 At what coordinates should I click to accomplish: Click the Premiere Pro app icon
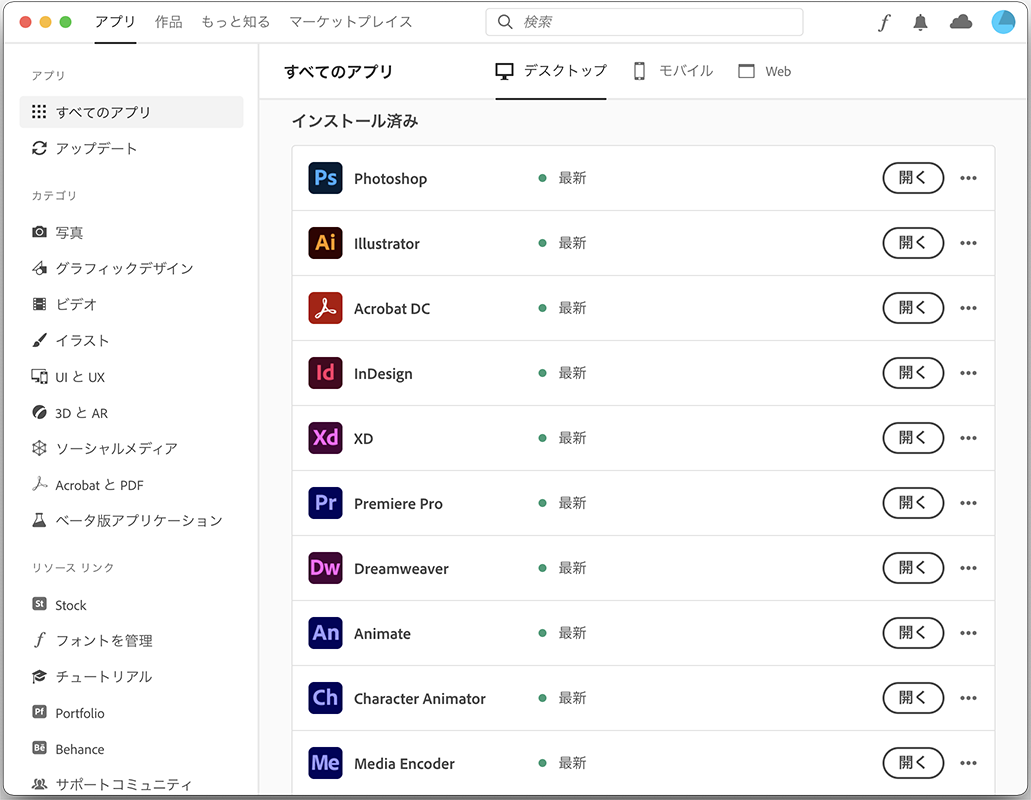pos(325,504)
